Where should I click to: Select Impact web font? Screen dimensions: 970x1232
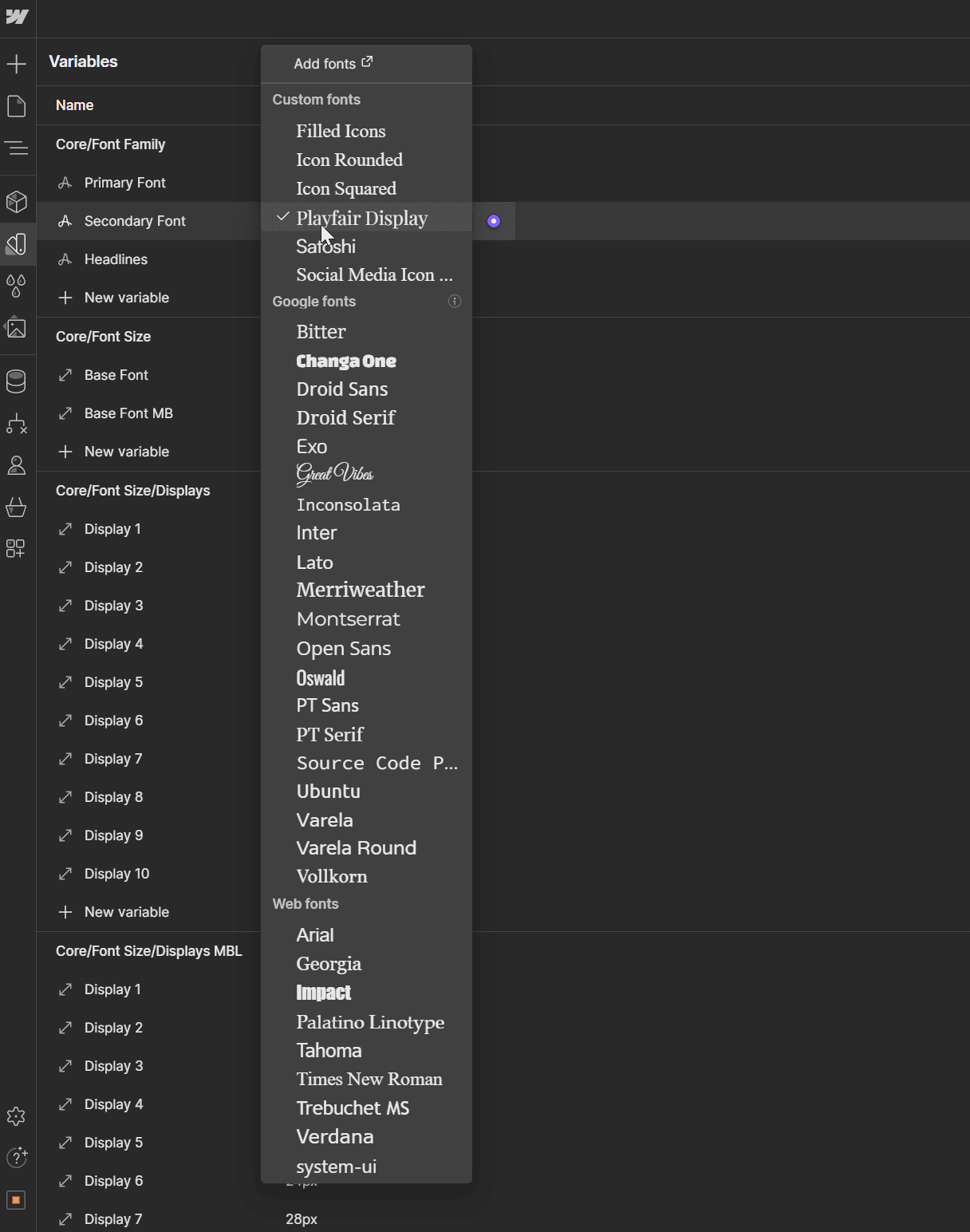pos(366,993)
